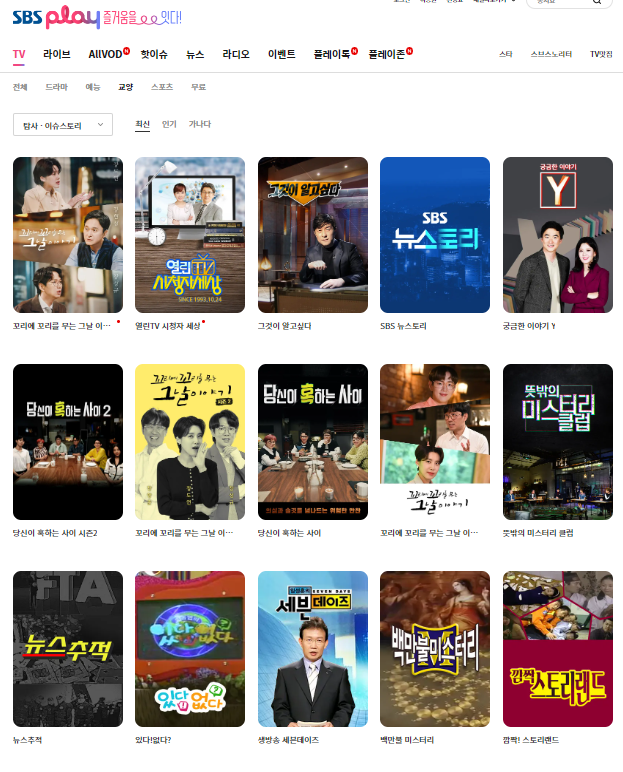Open the 세븐데이즈 poster
The image size is (623, 772).
coord(313,649)
